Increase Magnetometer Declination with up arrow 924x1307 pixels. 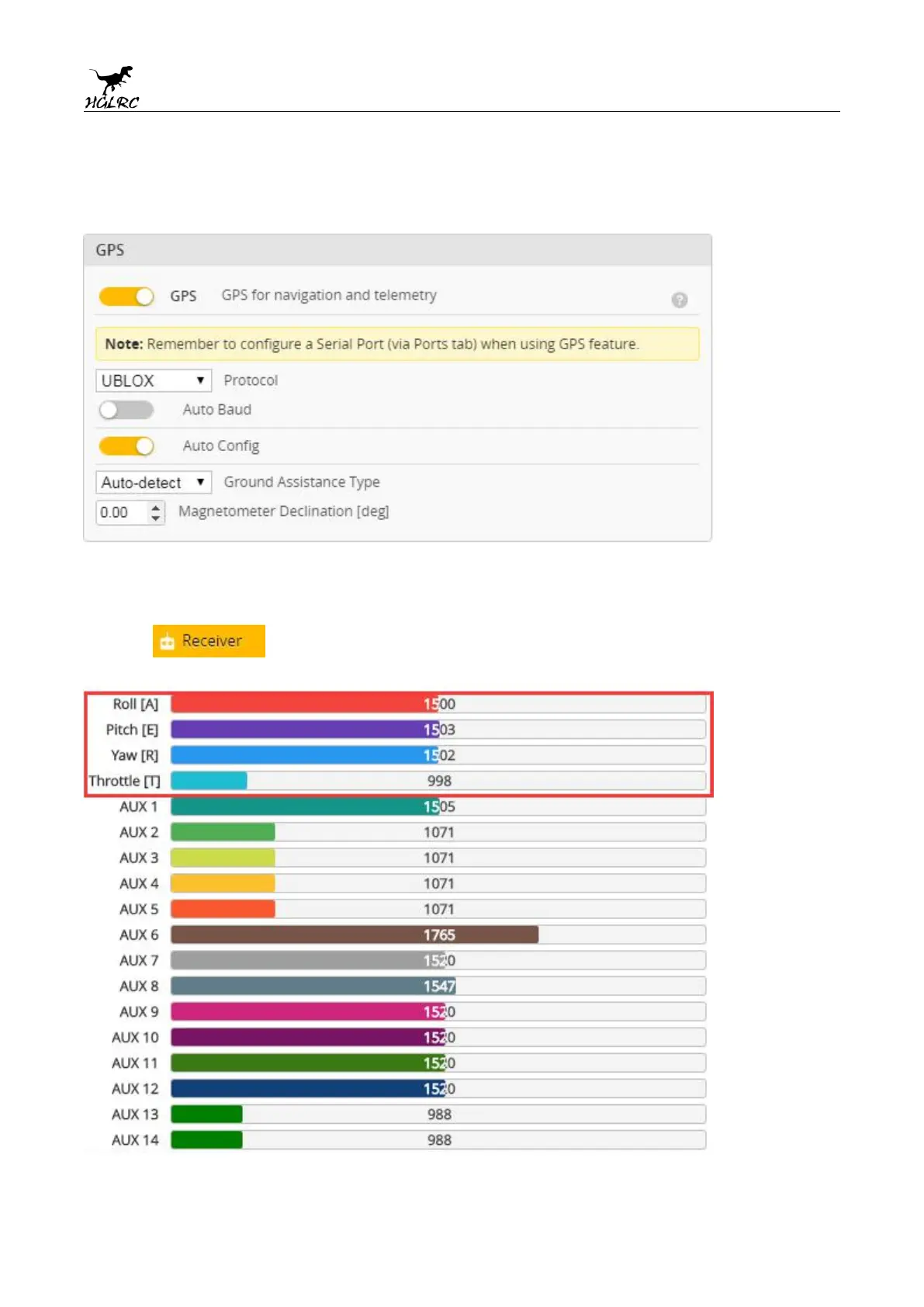156,507
